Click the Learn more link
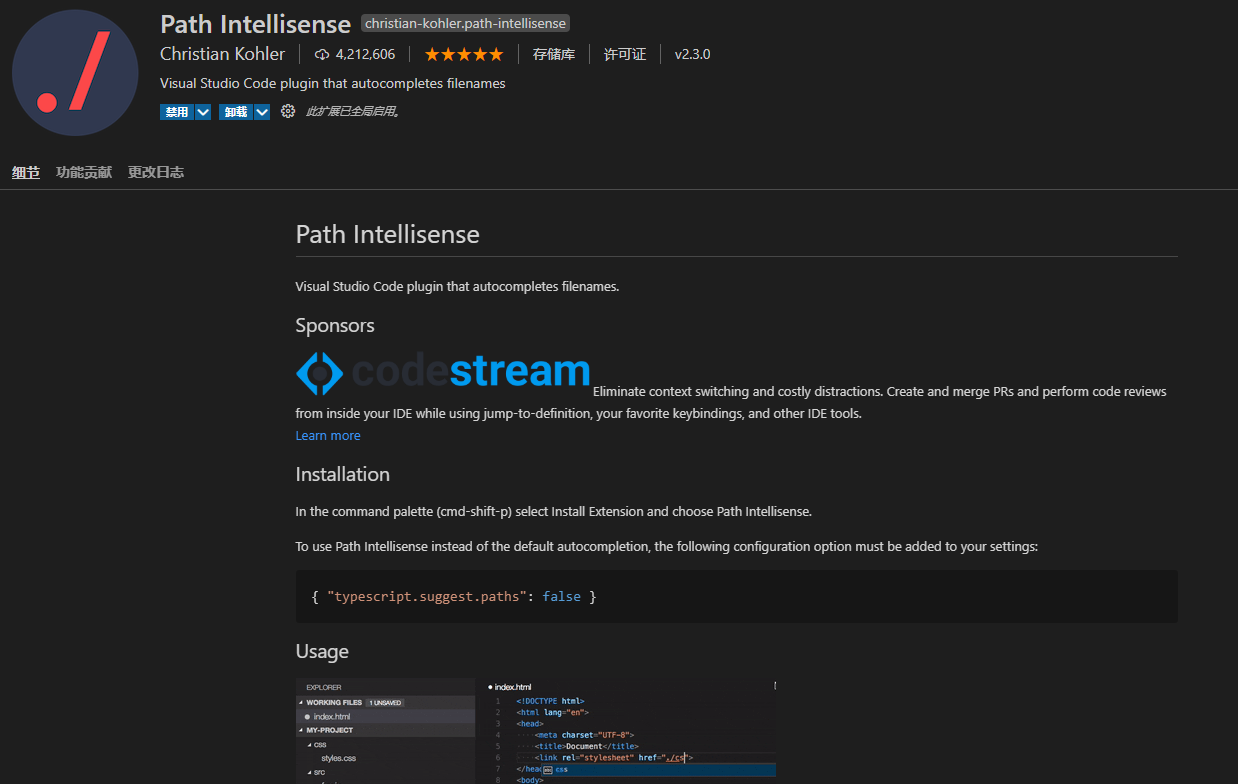Image resolution: width=1238 pixels, height=784 pixels. click(x=328, y=435)
